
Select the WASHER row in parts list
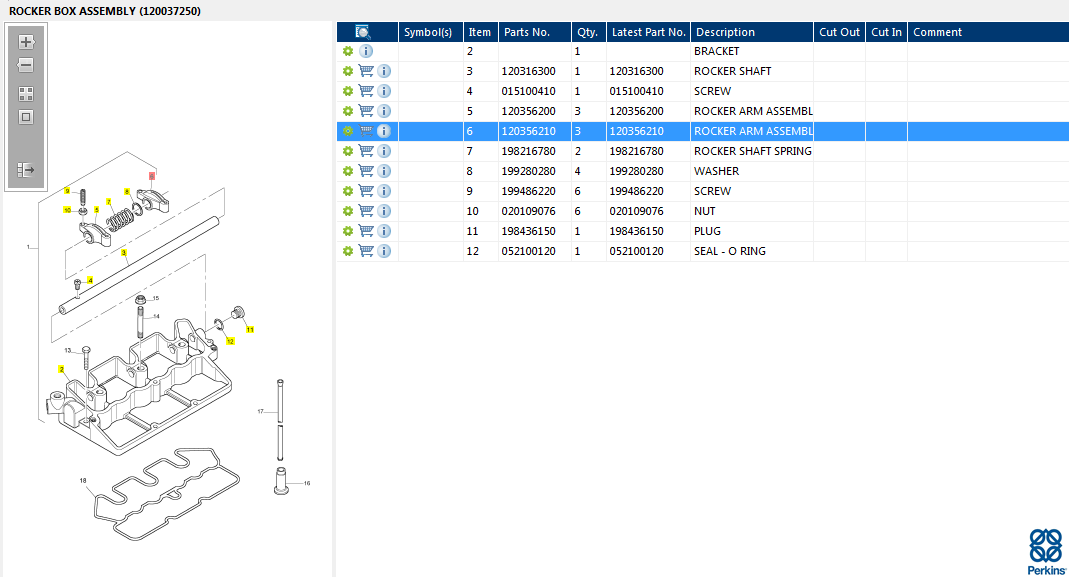(716, 171)
